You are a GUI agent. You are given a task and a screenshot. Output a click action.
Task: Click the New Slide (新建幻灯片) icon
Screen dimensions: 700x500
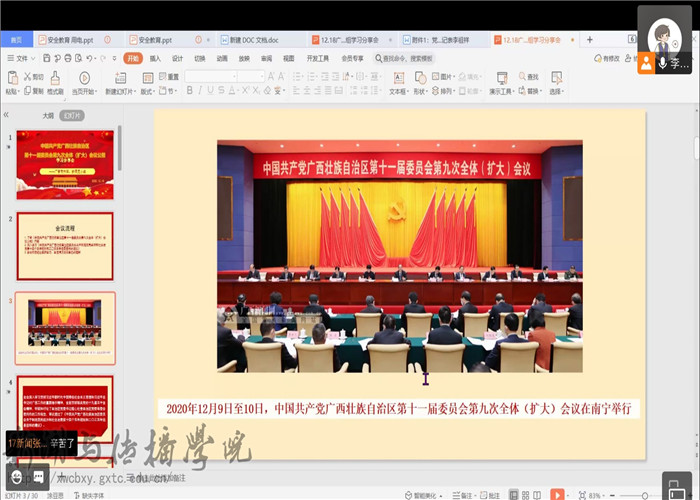pyautogui.click(x=121, y=78)
